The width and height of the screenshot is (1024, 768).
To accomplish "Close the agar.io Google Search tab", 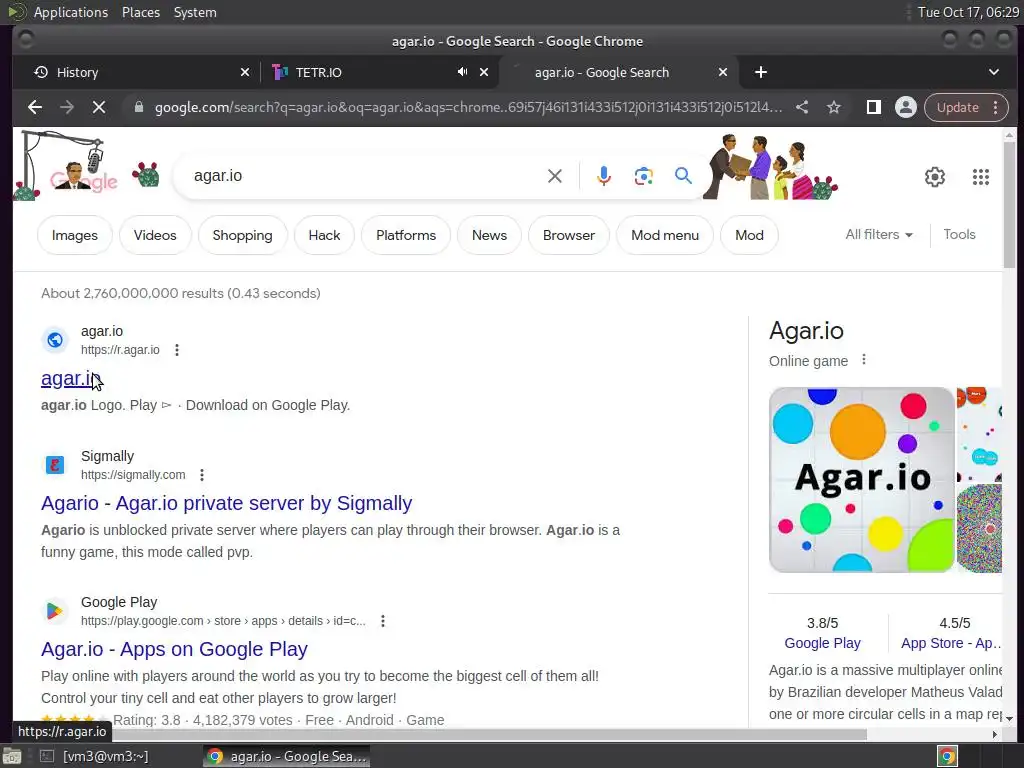I will click(723, 72).
